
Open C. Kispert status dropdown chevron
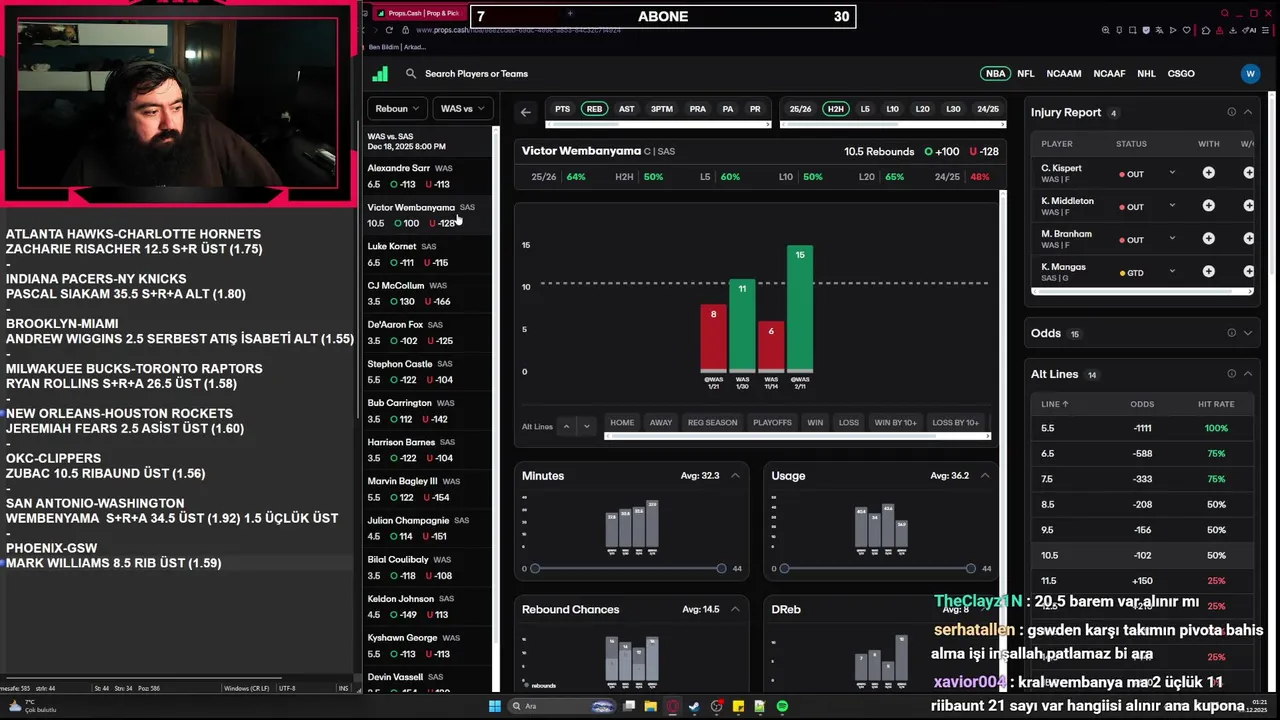(1172, 173)
